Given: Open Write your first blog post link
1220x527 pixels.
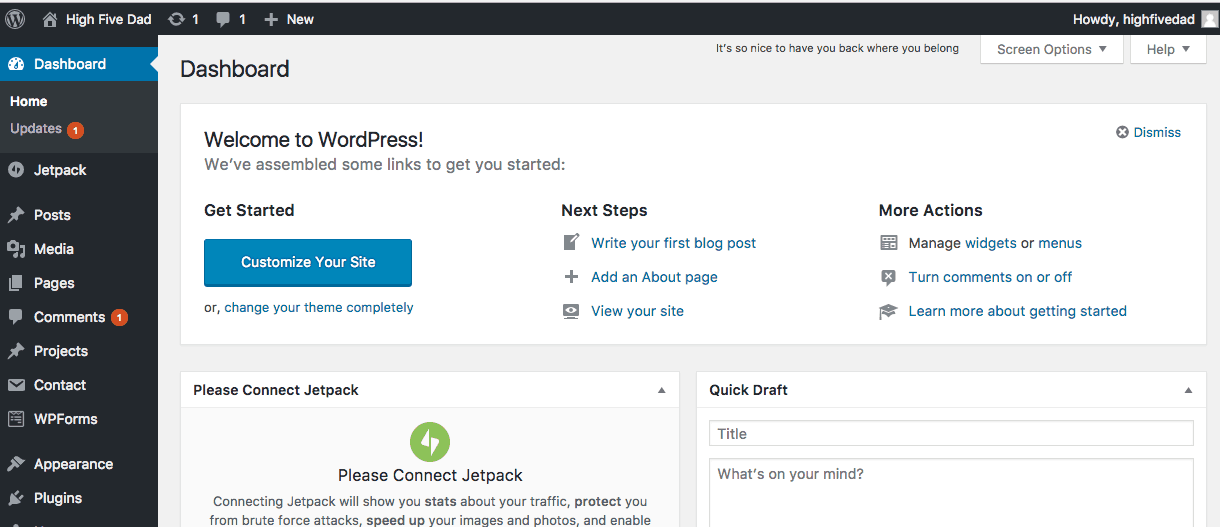Looking at the screenshot, I should click(x=673, y=243).
